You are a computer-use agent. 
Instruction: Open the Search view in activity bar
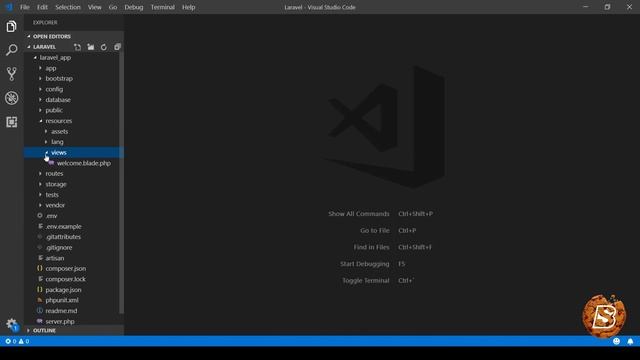tap(11, 50)
